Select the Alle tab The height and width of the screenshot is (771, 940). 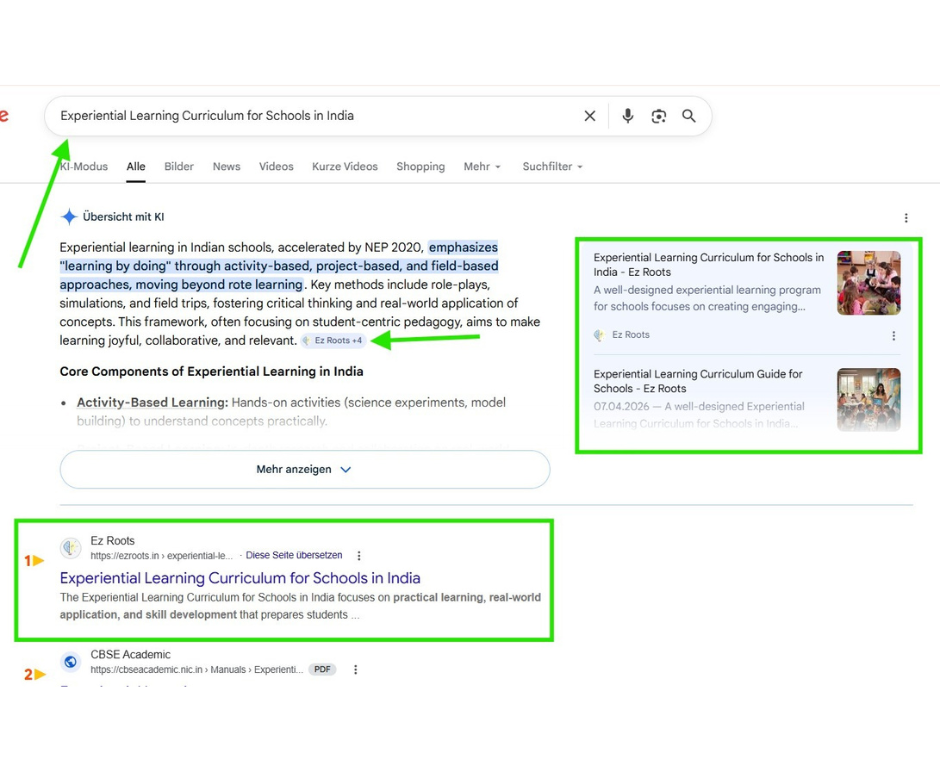coord(136,167)
